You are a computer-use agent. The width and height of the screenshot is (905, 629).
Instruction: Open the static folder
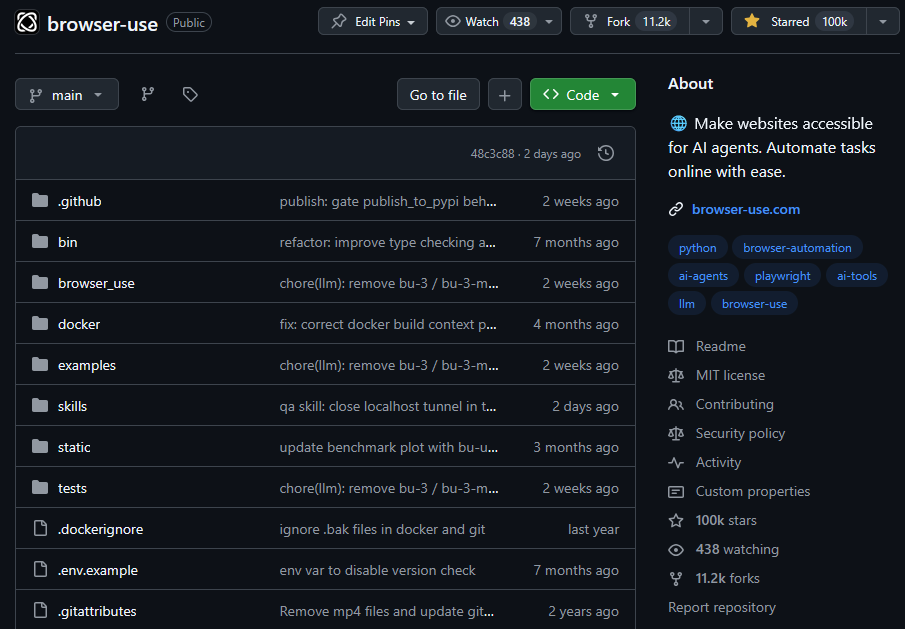74,447
